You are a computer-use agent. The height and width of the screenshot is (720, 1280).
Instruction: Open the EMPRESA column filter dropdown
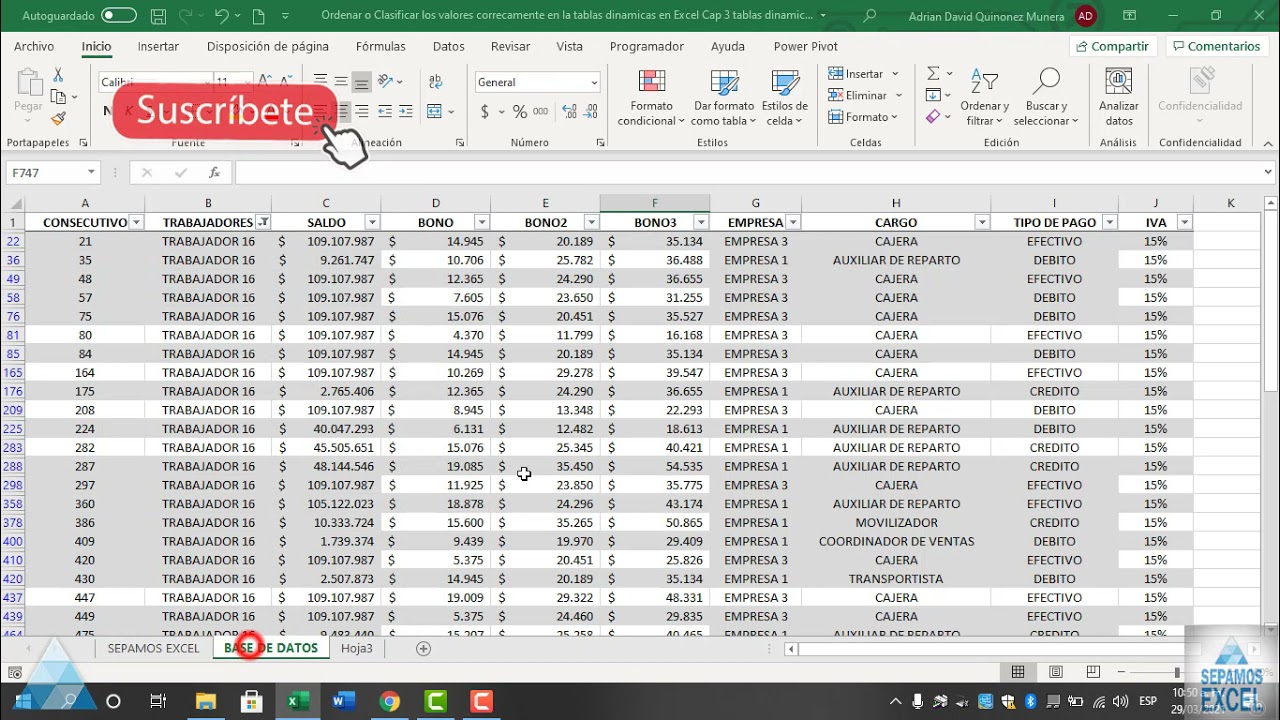[793, 222]
